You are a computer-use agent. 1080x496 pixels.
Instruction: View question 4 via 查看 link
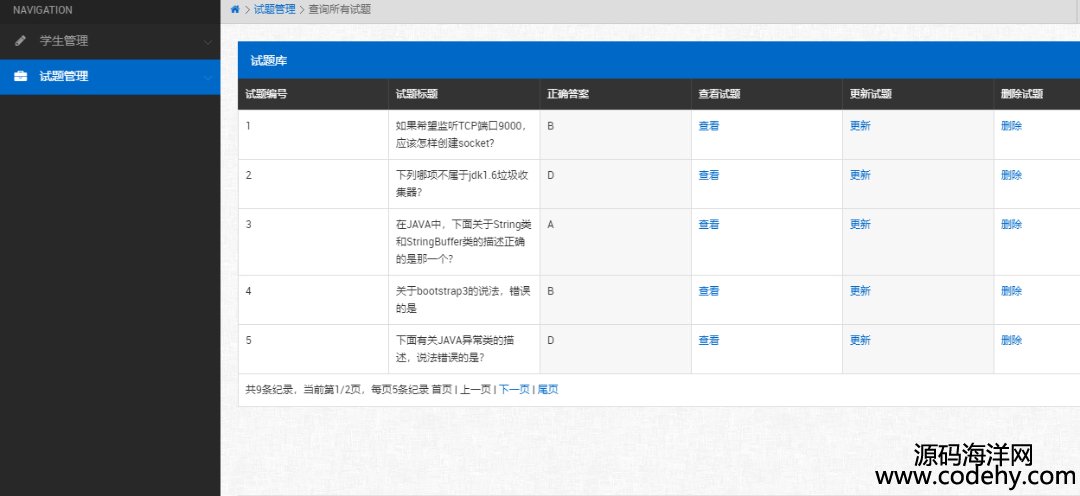[x=709, y=291]
